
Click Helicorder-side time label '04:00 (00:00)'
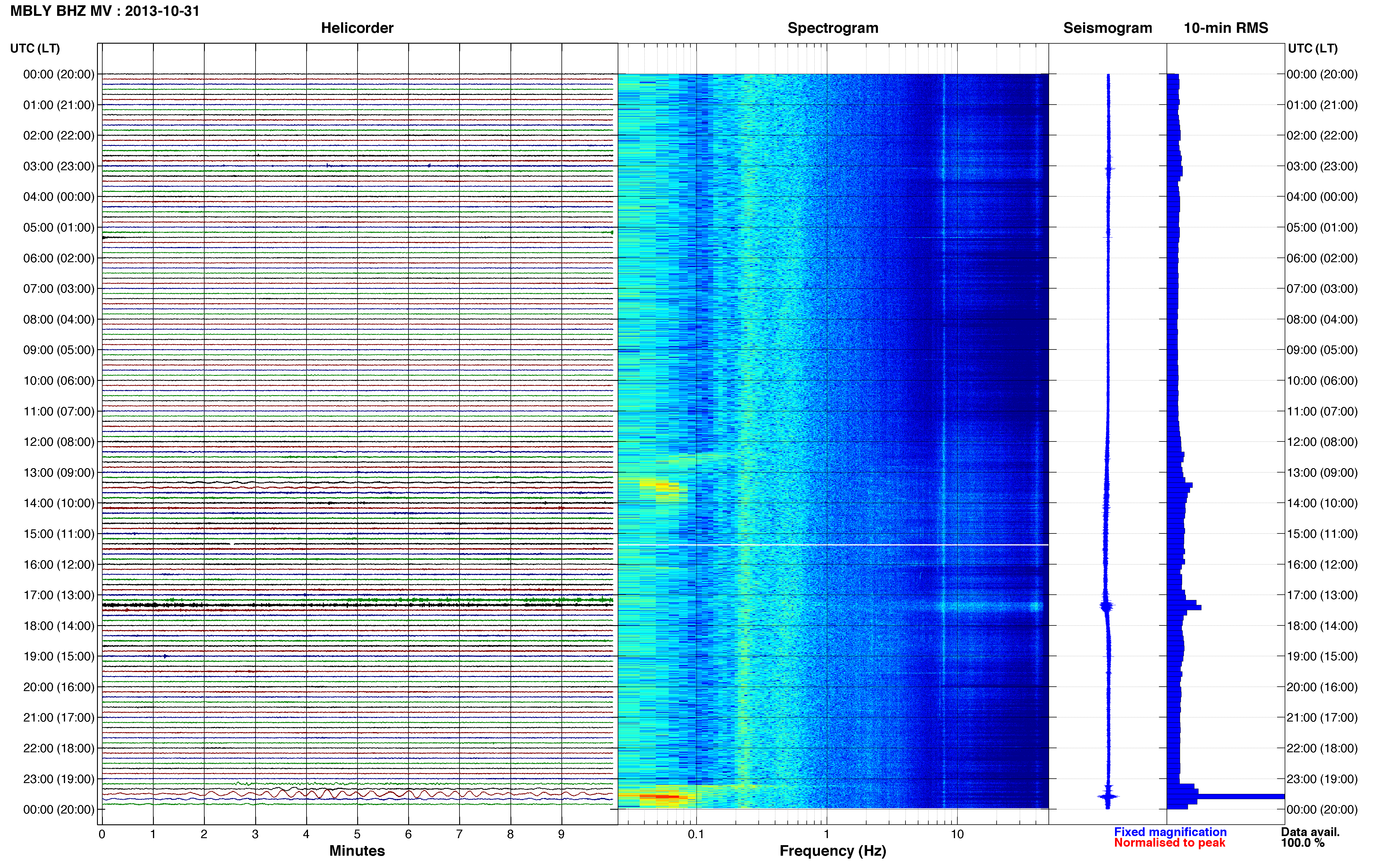(59, 197)
